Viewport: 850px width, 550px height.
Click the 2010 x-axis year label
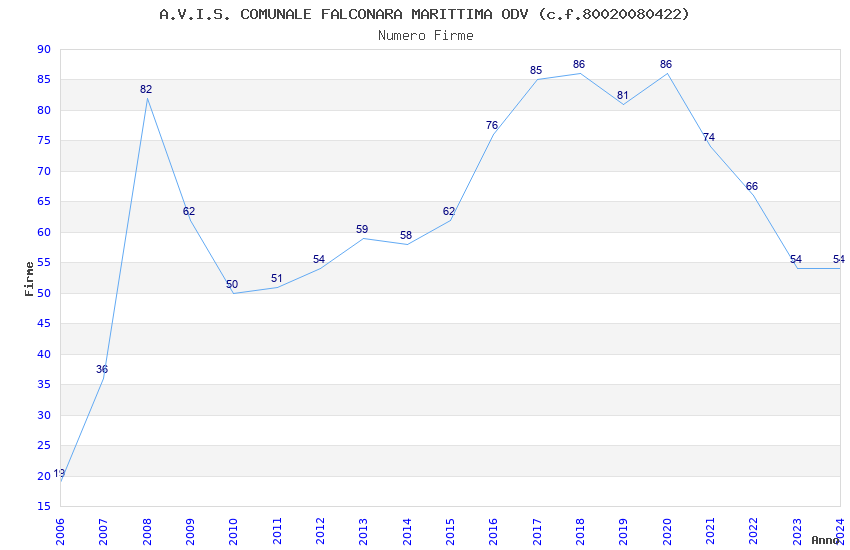(234, 531)
